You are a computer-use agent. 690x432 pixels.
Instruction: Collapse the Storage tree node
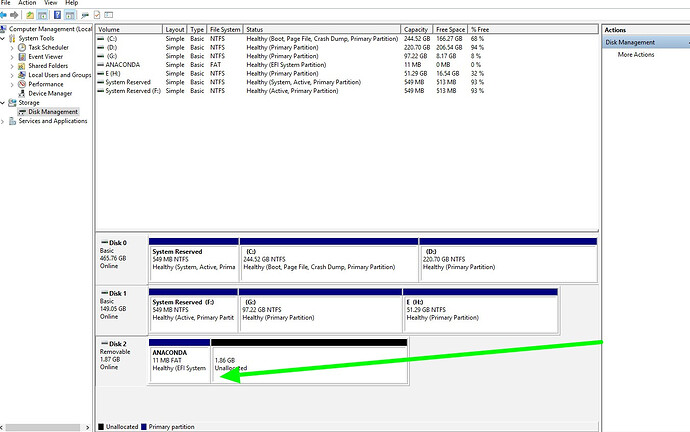3,103
